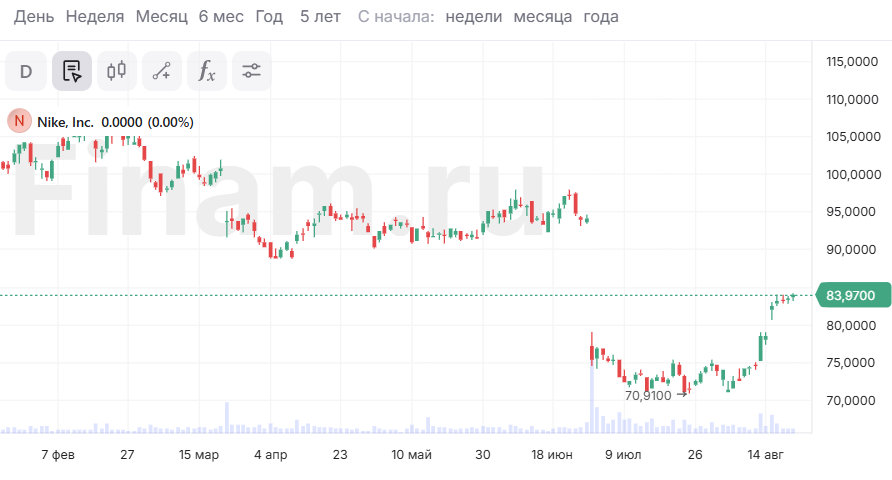This screenshot has width=892, height=480.
Task: Open the fx indicators menu
Action: point(206,71)
